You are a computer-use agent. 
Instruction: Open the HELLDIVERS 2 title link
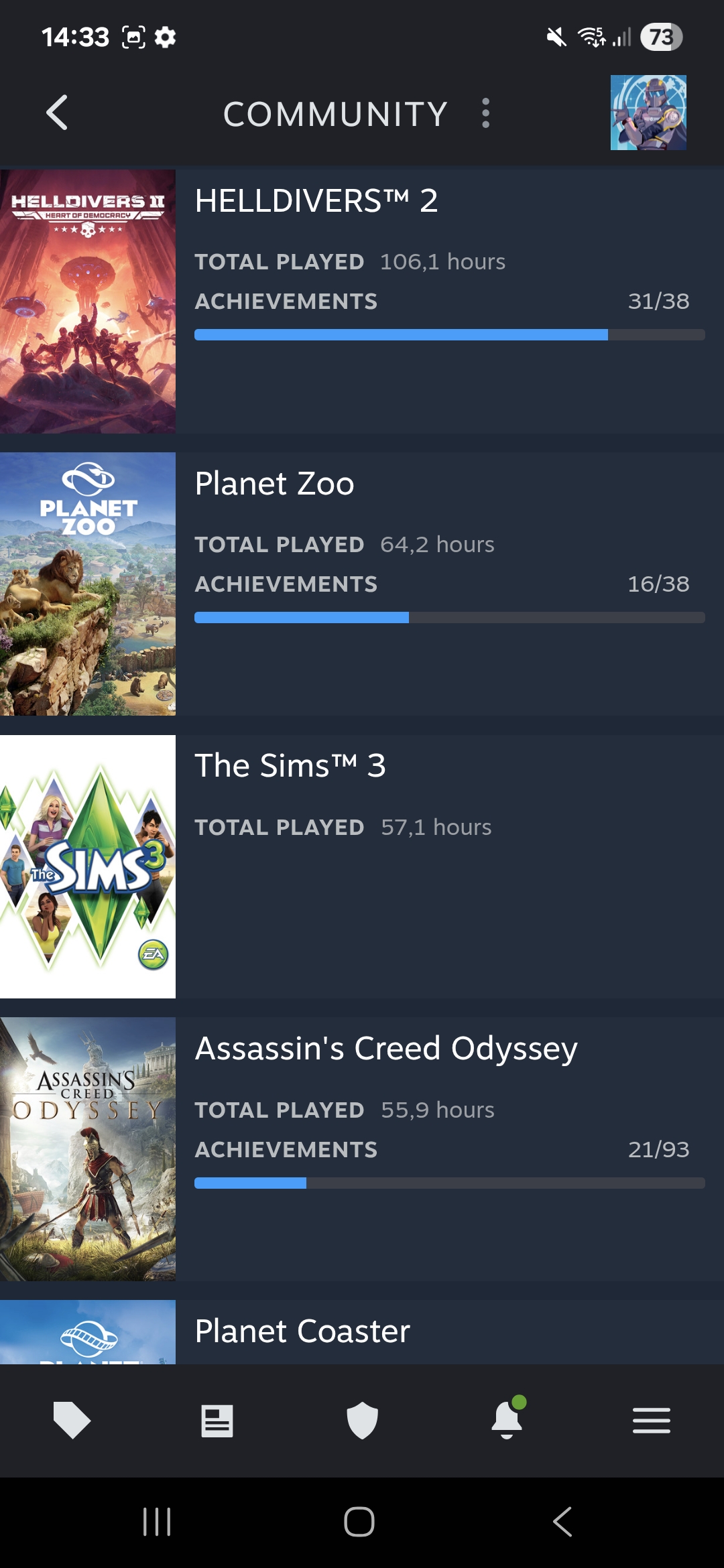click(x=316, y=200)
